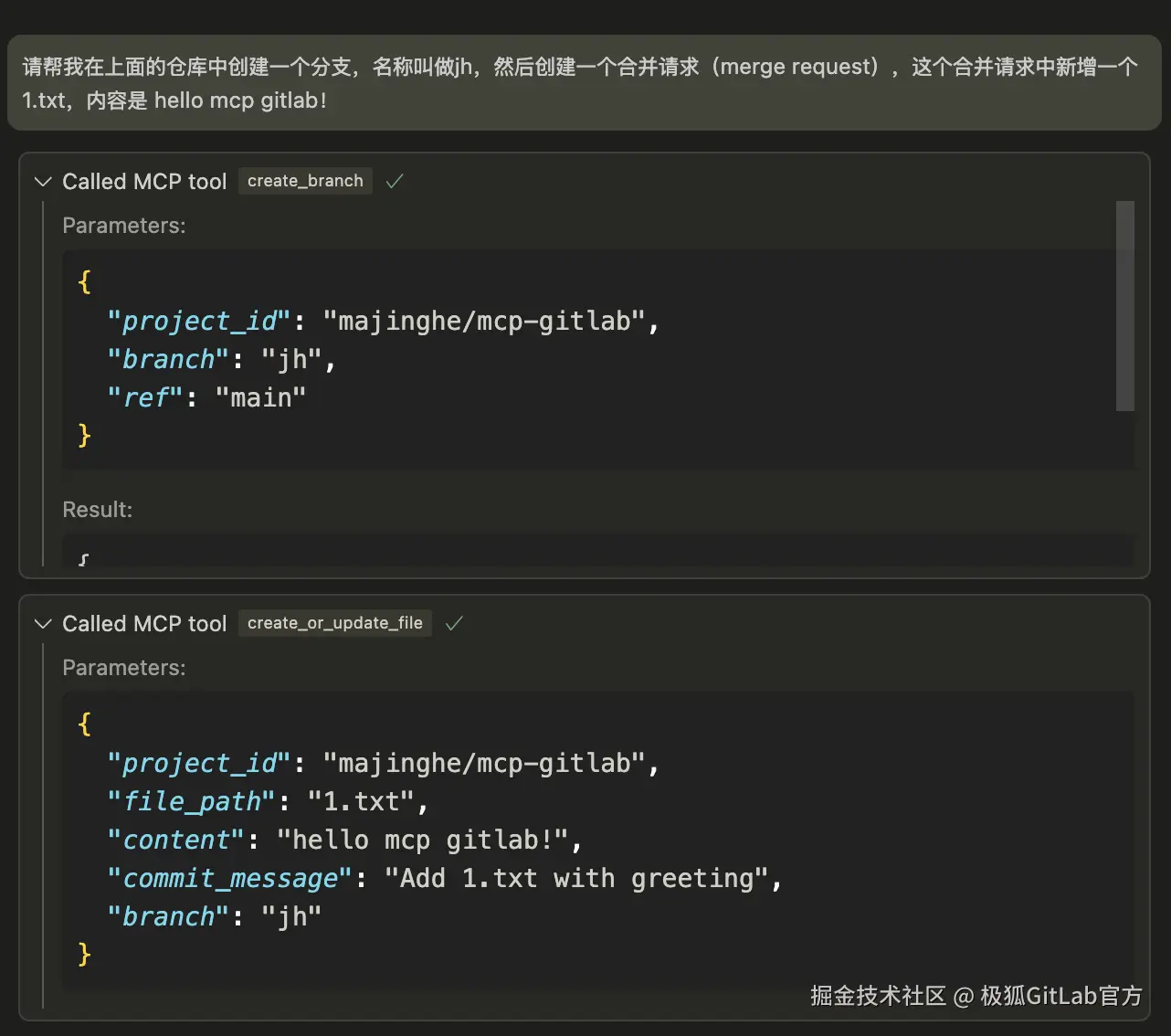Click the "Called MCP tool" label for create_or_update_file
Image resolution: width=1171 pixels, height=1036 pixels.
tap(144, 624)
